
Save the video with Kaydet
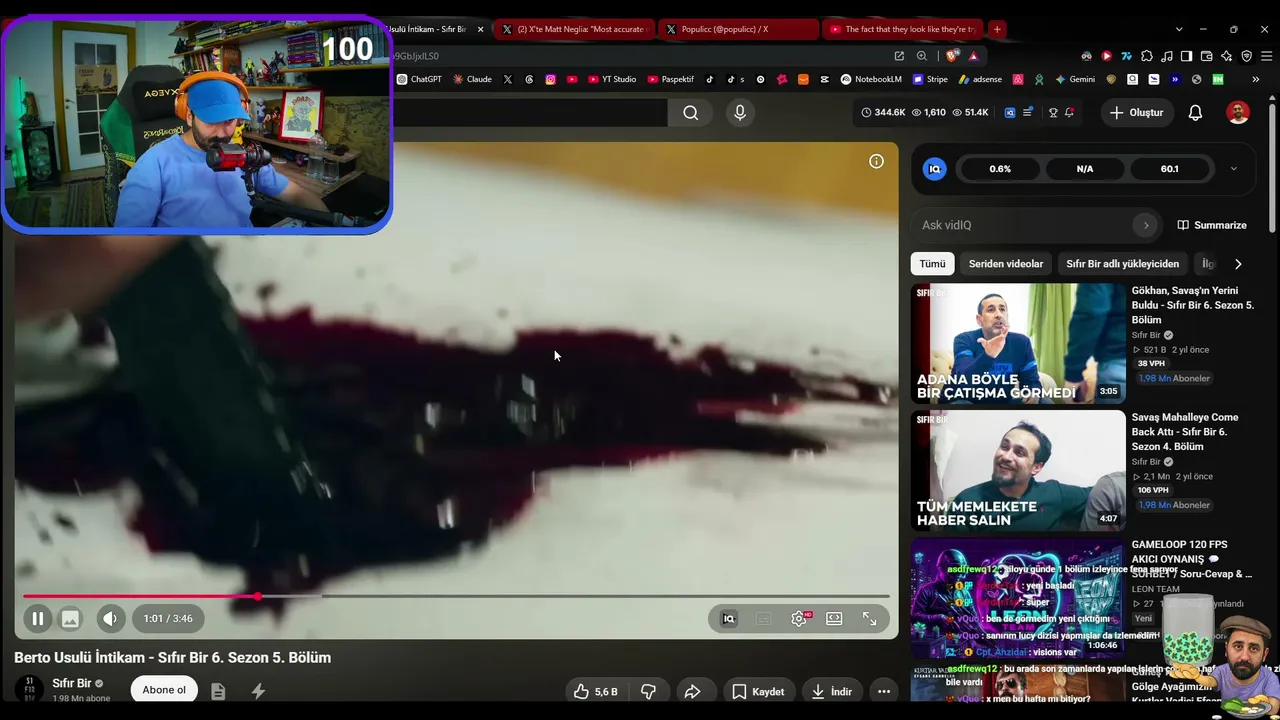click(758, 691)
